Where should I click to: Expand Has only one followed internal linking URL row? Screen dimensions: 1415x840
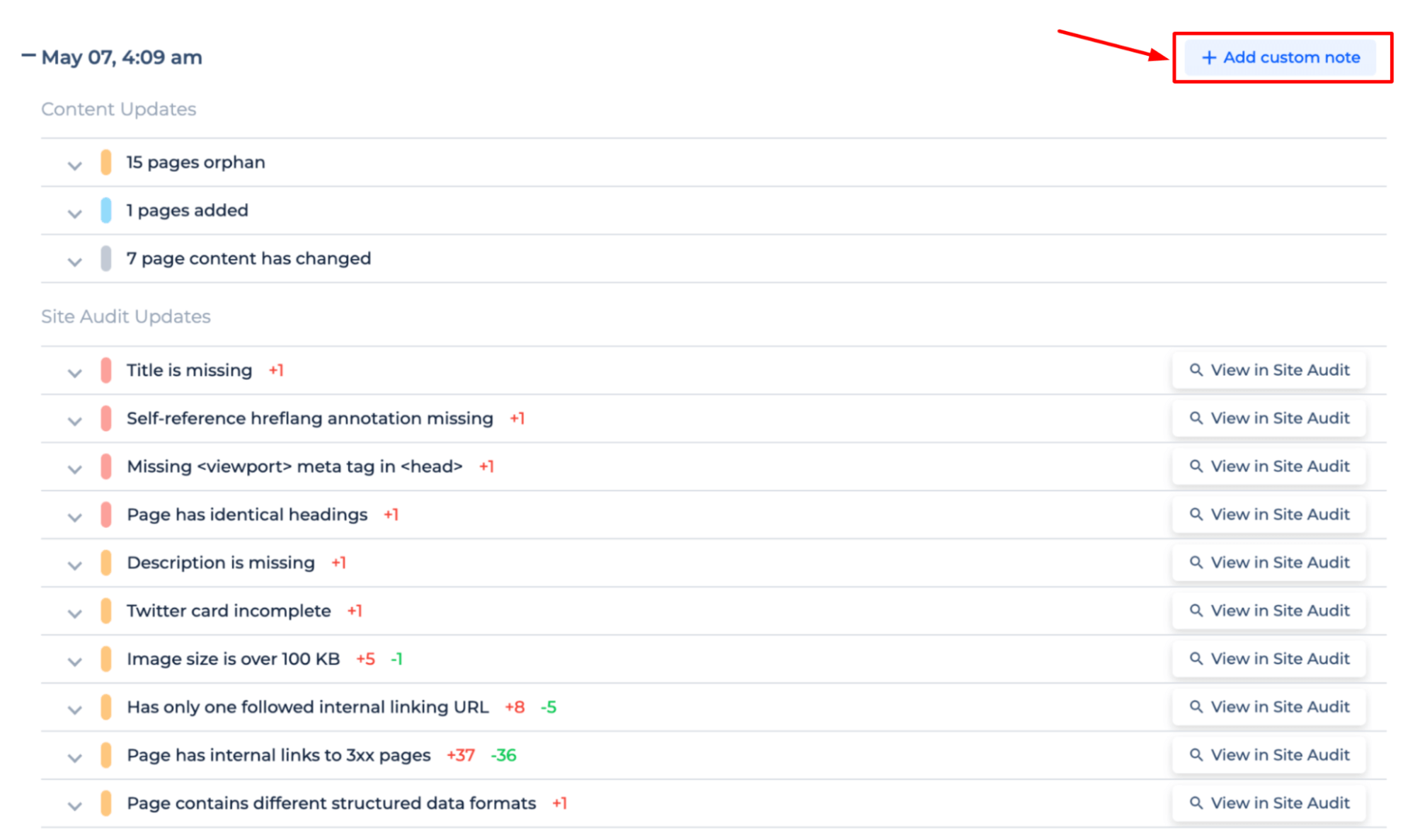coord(74,710)
